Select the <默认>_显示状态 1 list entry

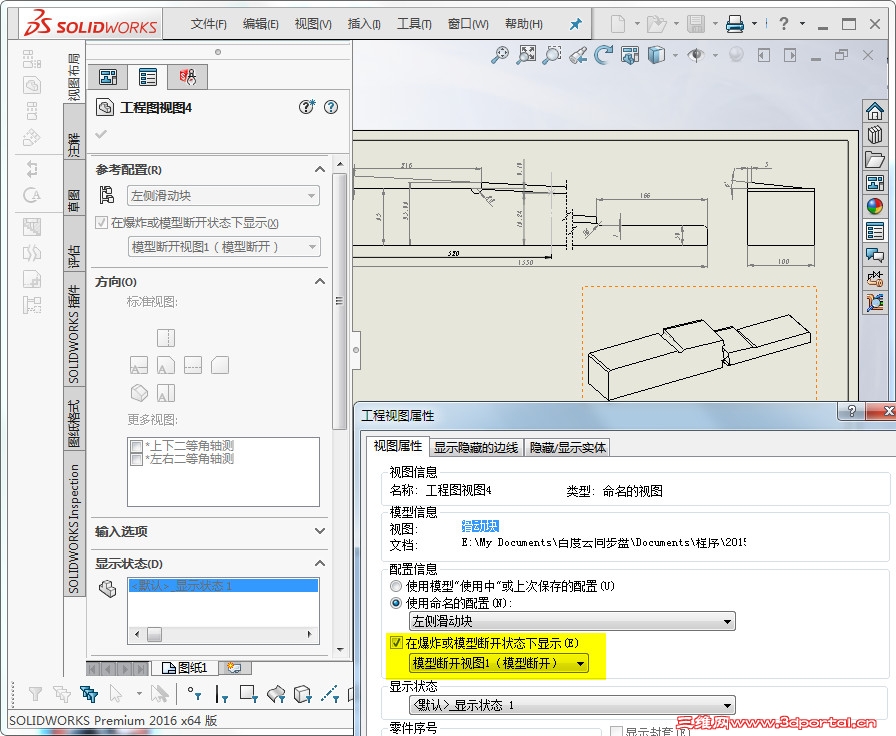[223, 586]
